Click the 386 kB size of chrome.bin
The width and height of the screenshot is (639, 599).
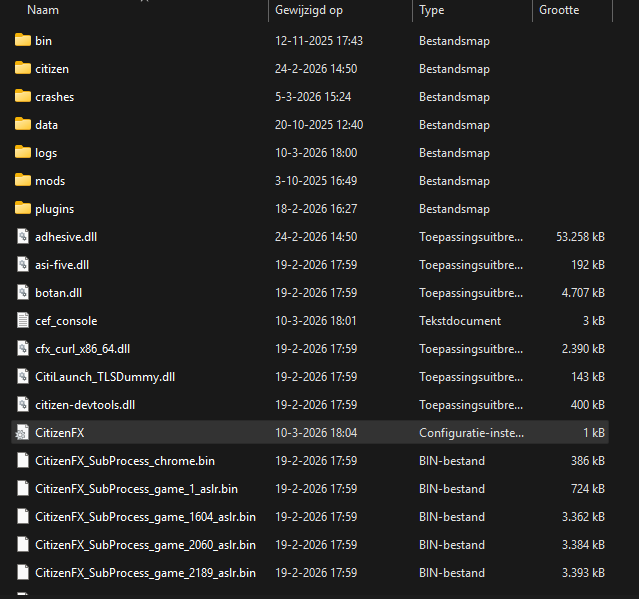click(x=588, y=461)
